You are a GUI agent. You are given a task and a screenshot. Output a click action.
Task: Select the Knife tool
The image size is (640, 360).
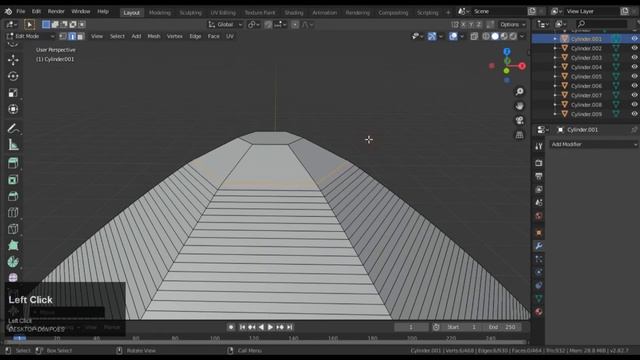13,229
